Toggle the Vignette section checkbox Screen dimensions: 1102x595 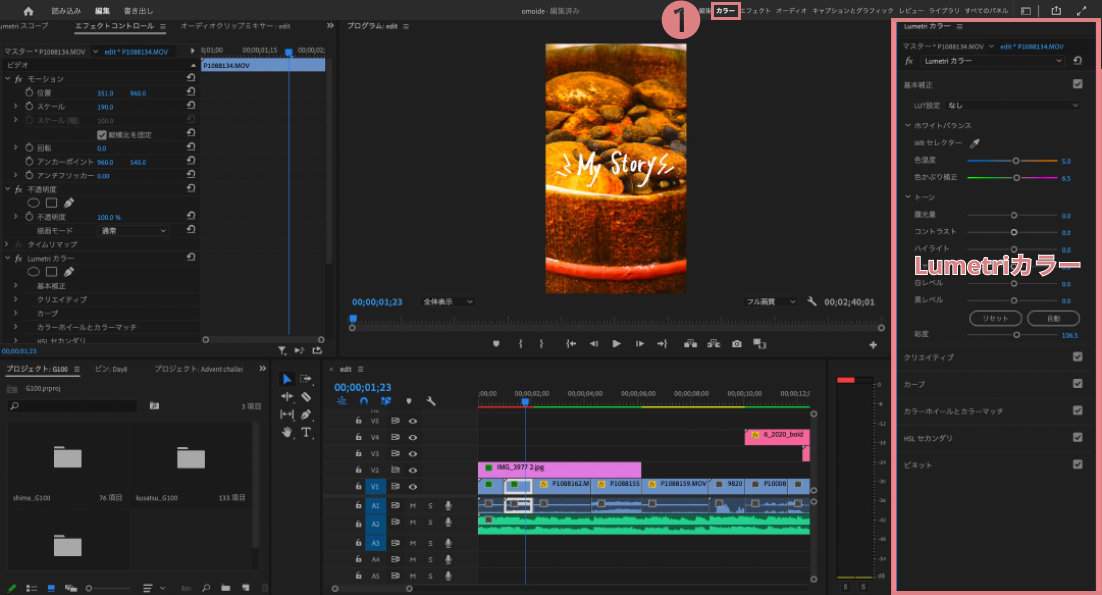(x=1077, y=464)
